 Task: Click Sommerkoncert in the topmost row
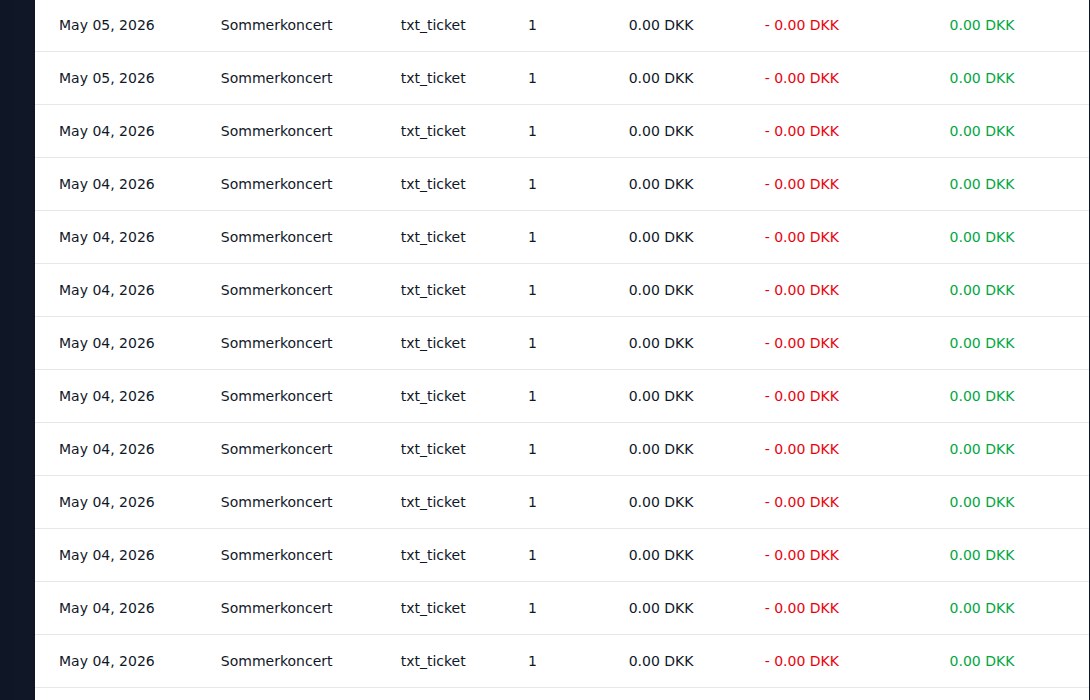(x=277, y=26)
